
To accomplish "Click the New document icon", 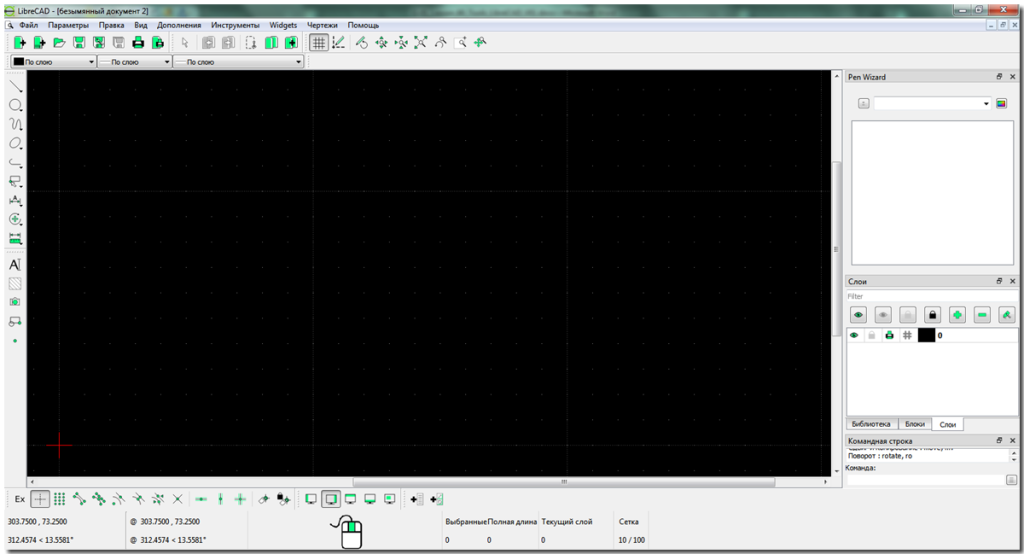I will tap(19, 43).
